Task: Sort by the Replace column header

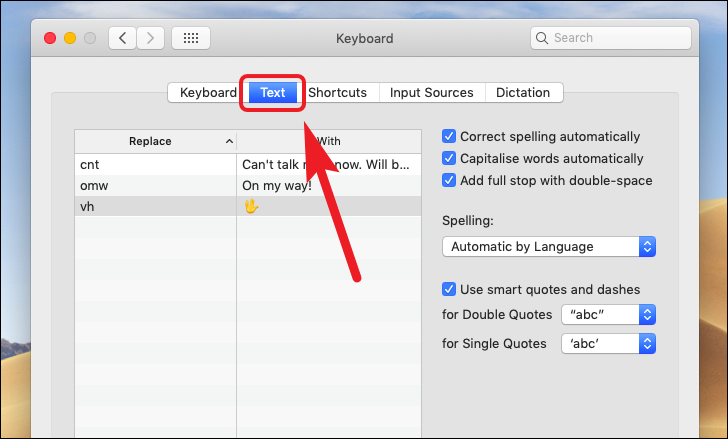Action: [x=156, y=141]
